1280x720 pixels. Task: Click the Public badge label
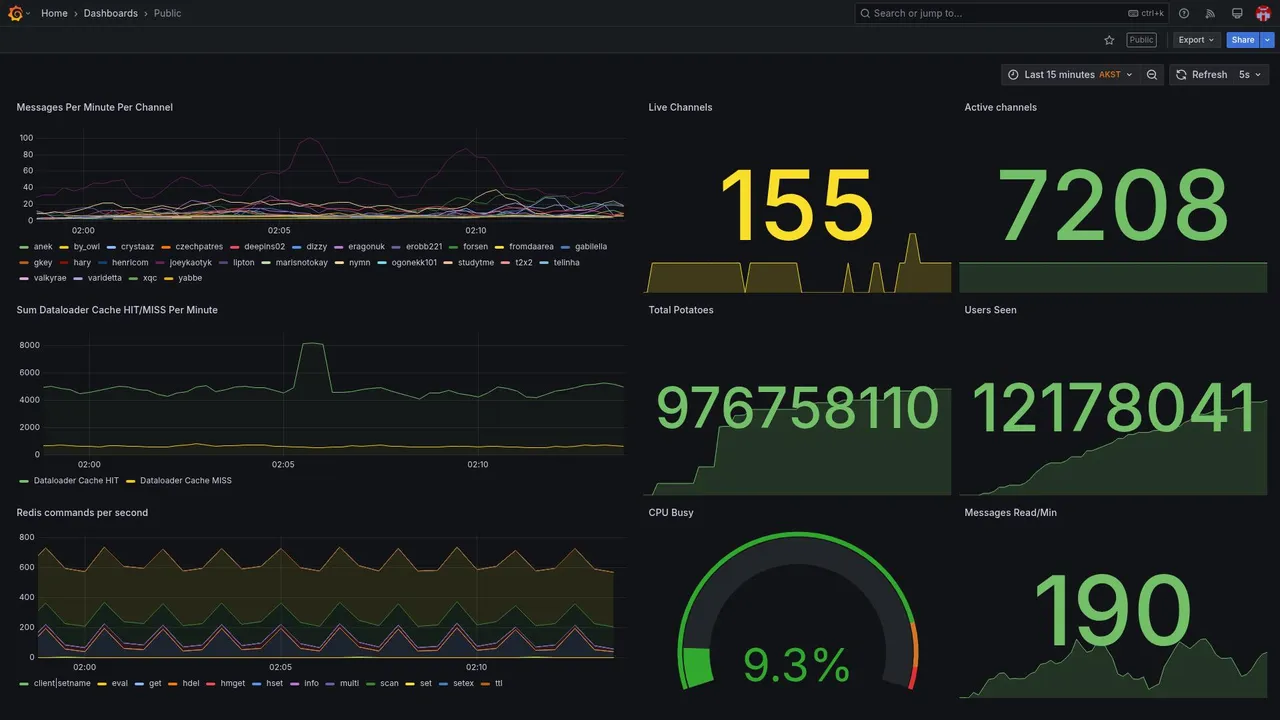coord(1141,40)
